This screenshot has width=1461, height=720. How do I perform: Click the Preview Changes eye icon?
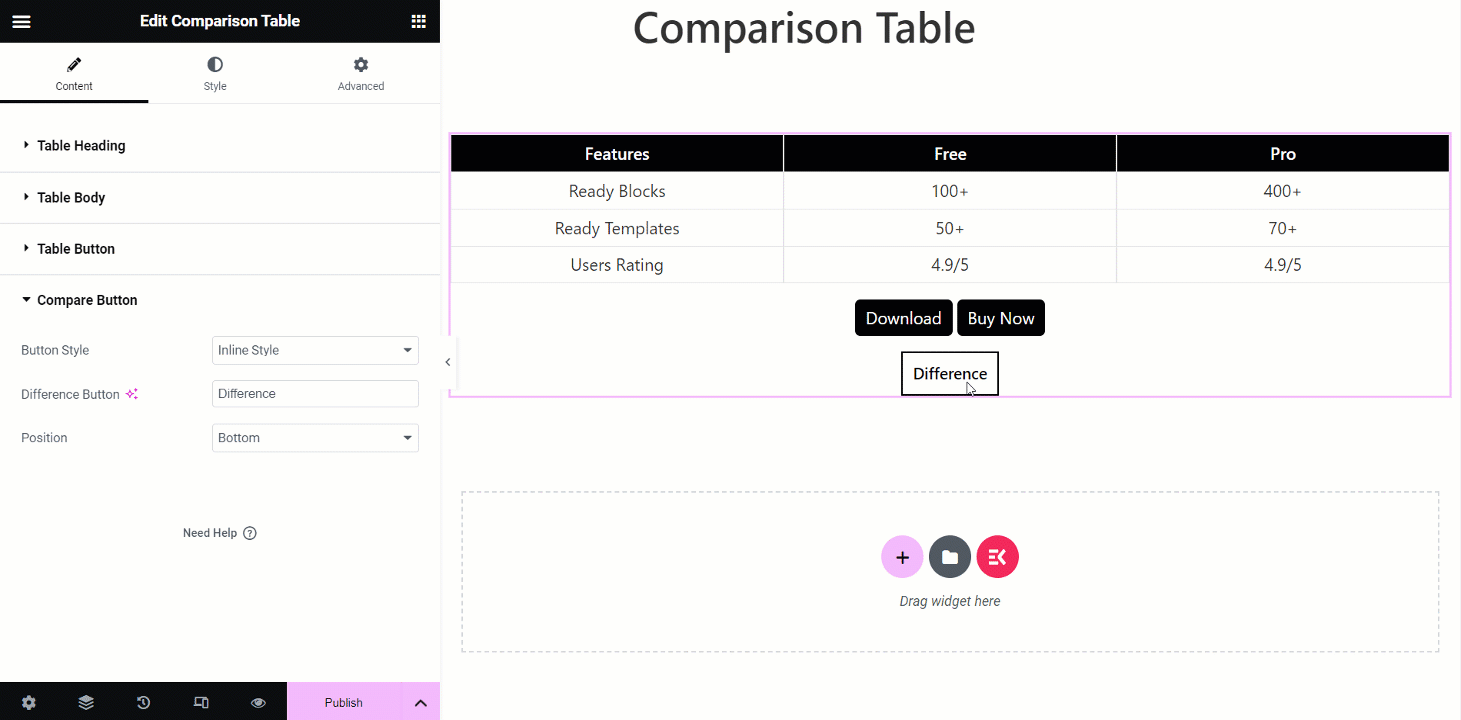[x=258, y=703]
